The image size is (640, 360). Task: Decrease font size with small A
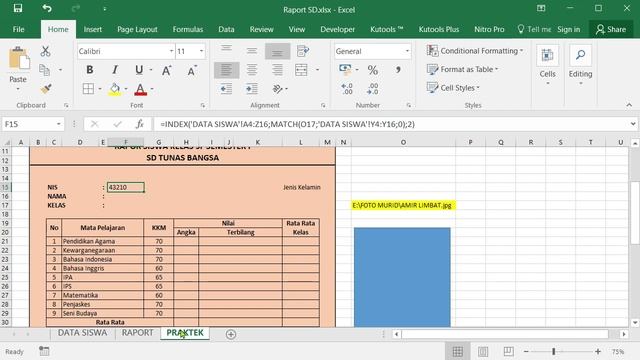pos(191,70)
